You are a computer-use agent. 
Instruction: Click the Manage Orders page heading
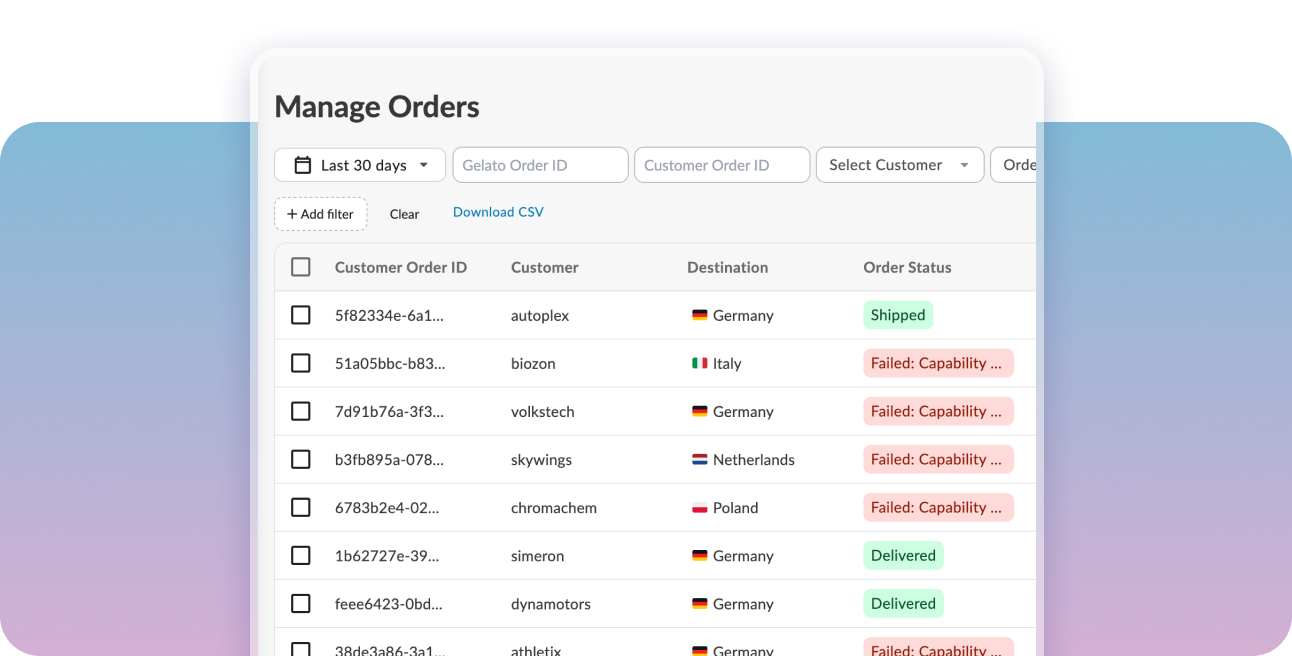coord(377,106)
